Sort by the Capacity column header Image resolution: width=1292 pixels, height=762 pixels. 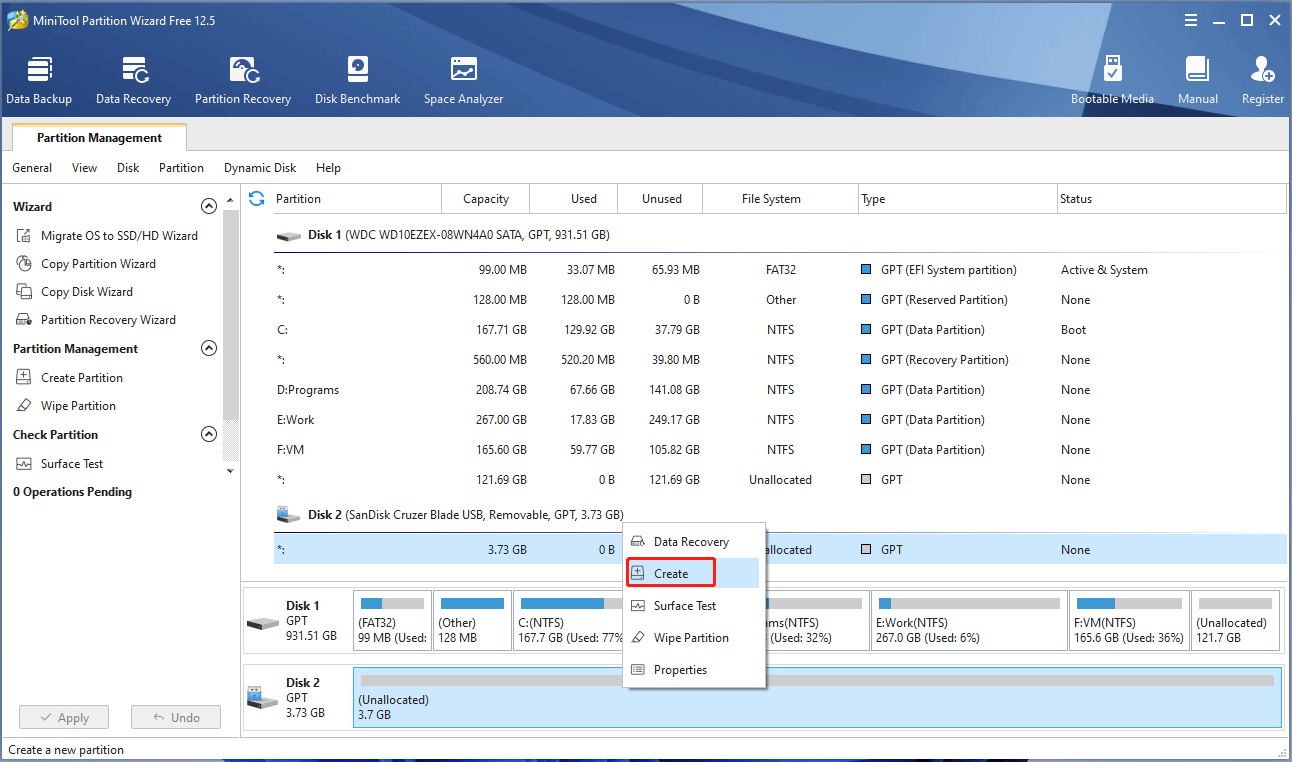point(486,199)
